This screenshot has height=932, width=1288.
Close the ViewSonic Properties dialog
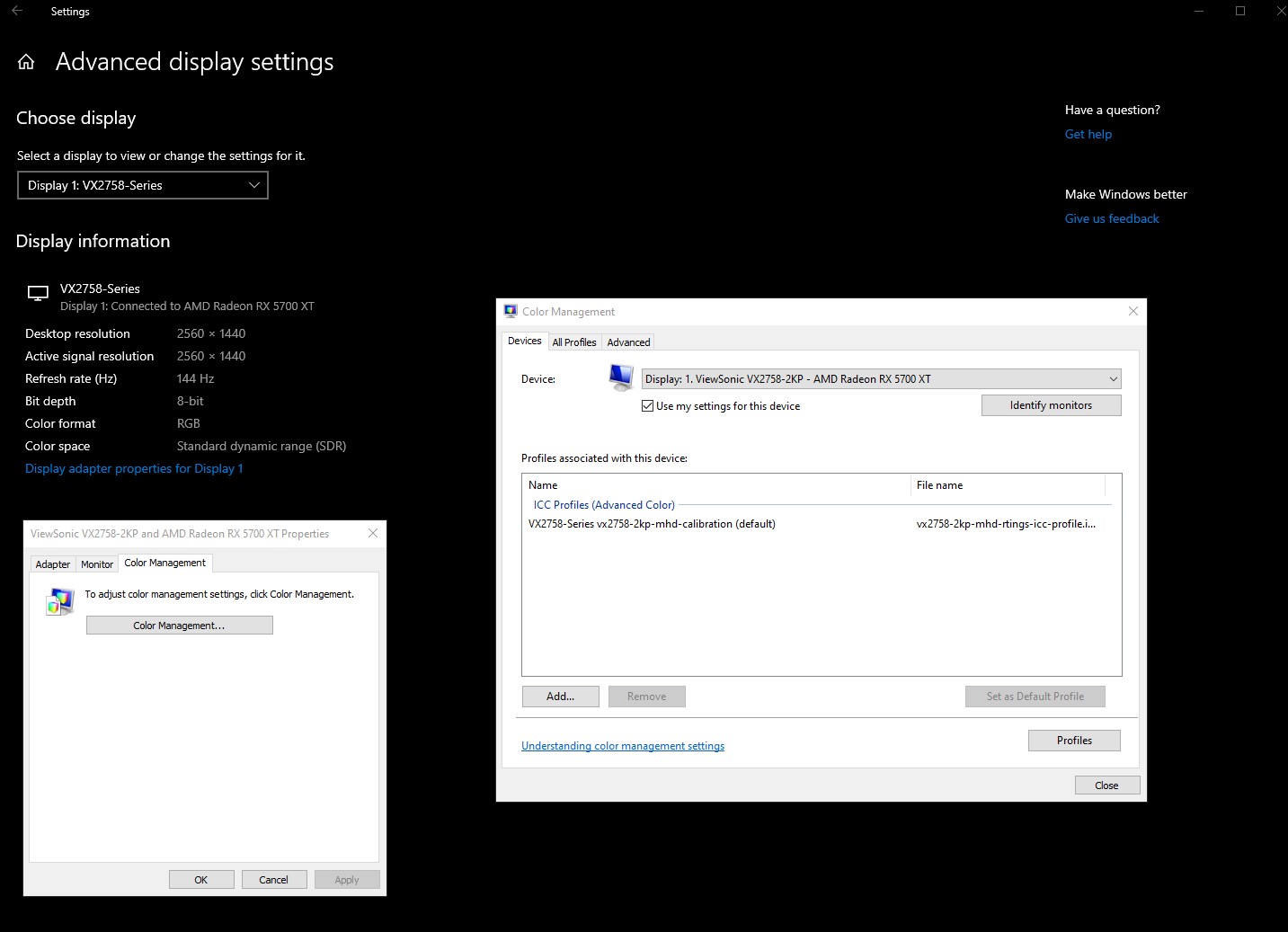click(x=373, y=533)
